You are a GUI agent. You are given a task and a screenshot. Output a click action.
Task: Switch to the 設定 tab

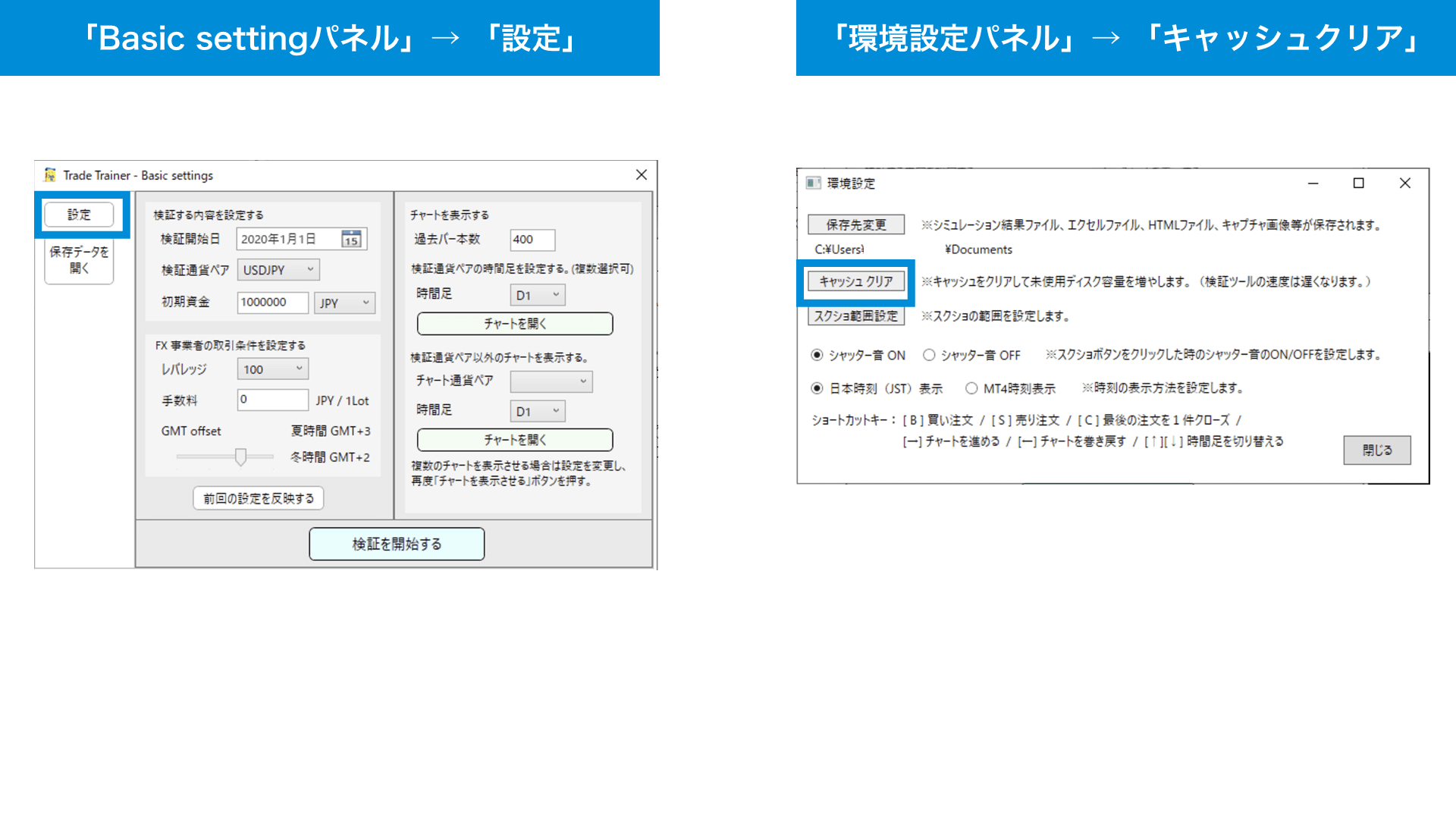79,215
